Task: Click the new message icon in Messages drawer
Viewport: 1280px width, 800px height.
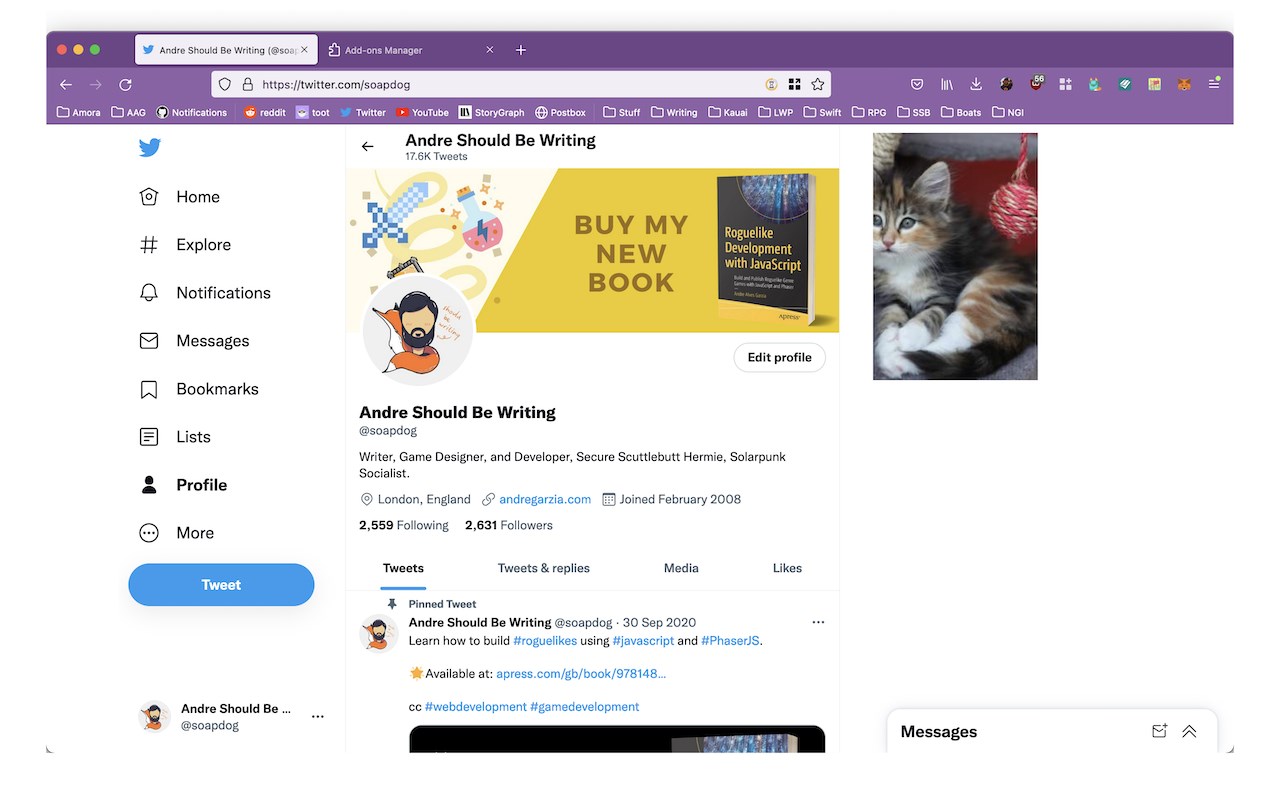Action: [1159, 731]
